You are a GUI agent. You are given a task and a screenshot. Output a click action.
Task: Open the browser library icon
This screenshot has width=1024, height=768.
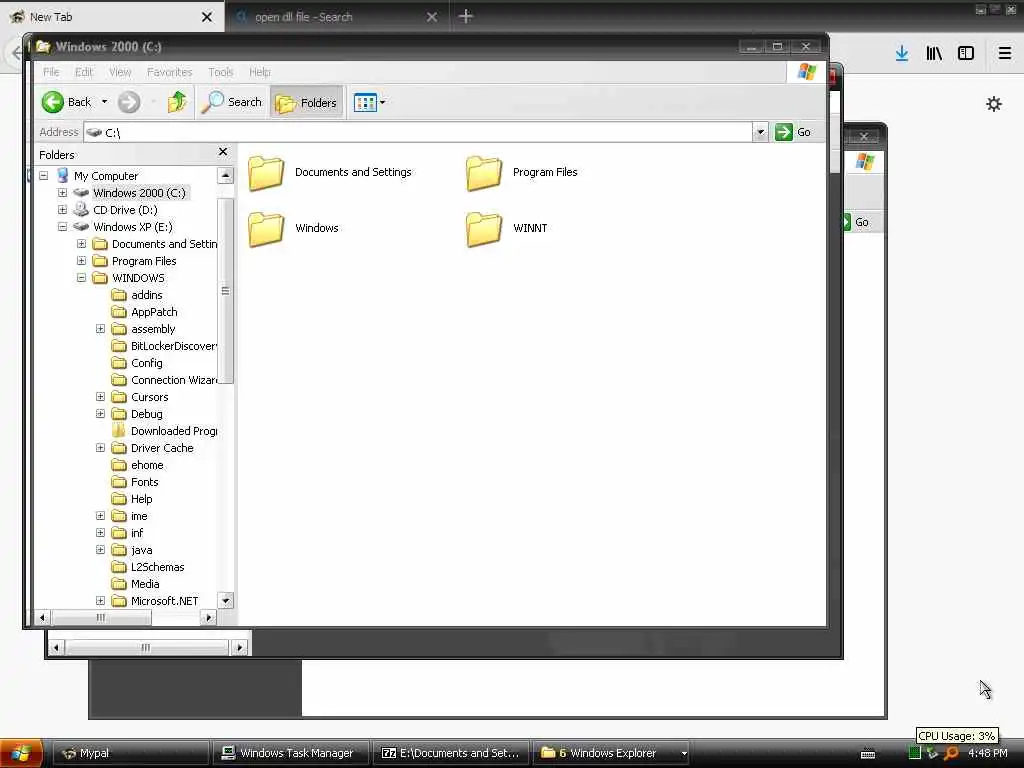(x=934, y=54)
